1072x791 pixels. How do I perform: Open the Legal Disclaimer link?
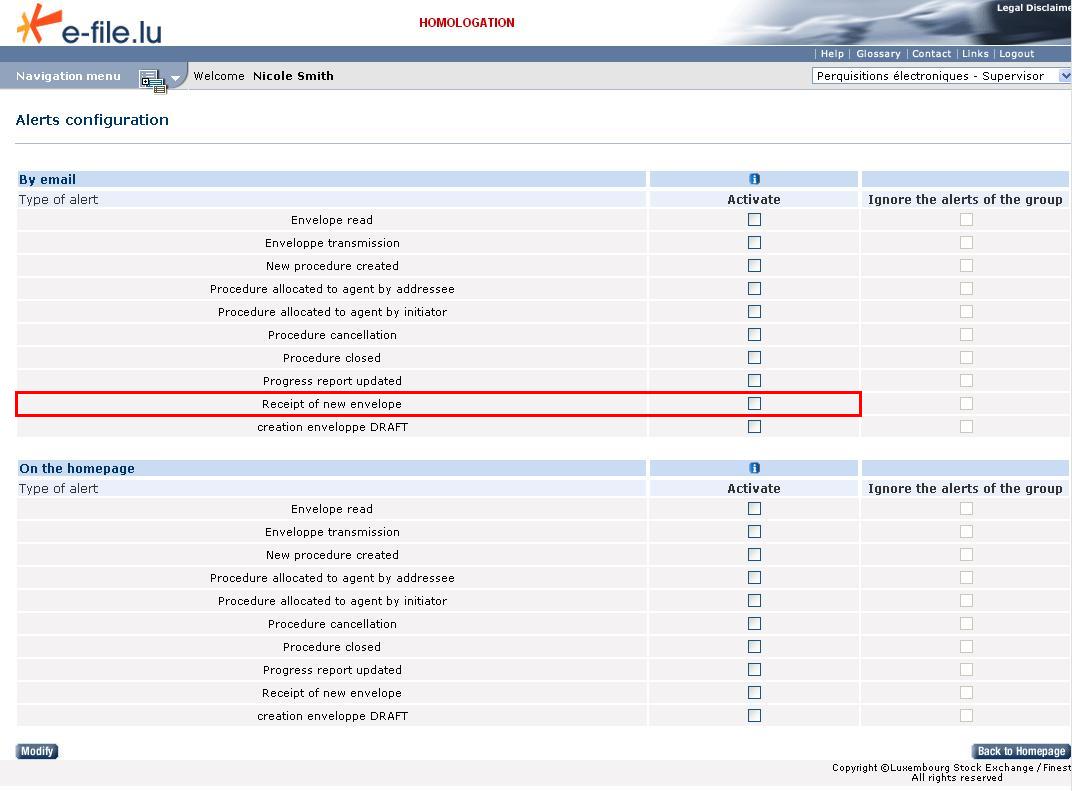(1034, 8)
